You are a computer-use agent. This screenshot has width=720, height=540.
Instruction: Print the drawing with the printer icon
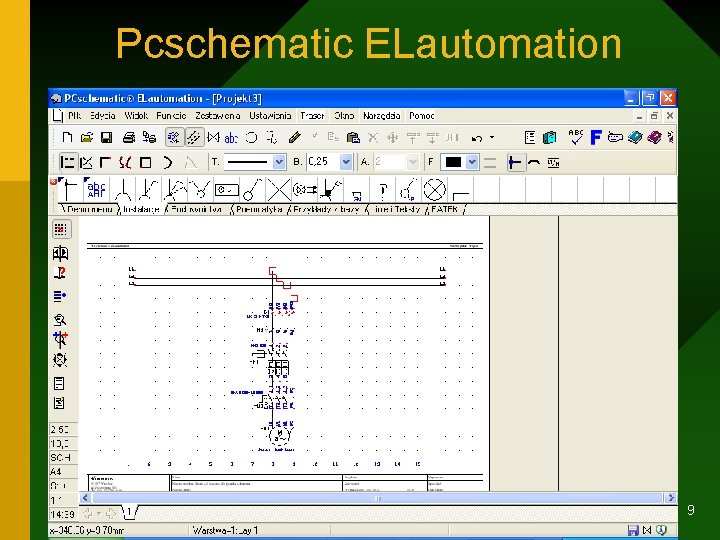[129, 137]
